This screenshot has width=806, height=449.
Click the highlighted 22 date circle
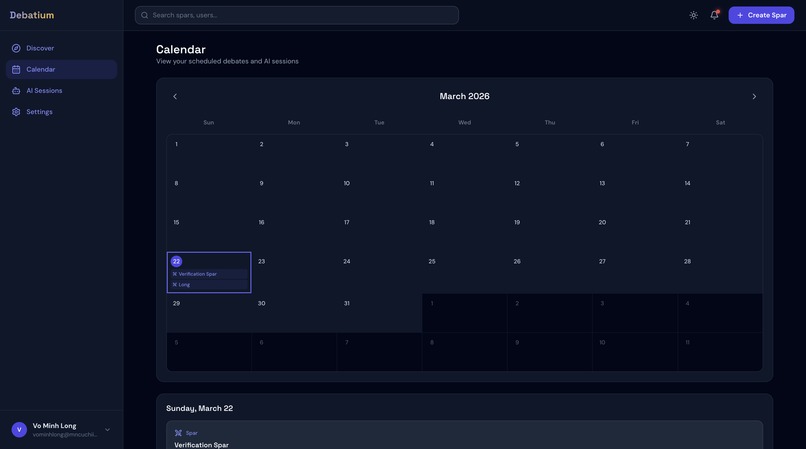pyautogui.click(x=176, y=261)
